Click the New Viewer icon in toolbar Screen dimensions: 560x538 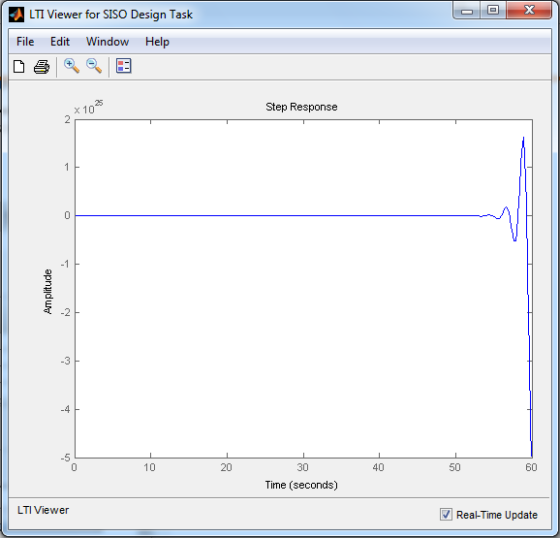pyautogui.click(x=19, y=66)
